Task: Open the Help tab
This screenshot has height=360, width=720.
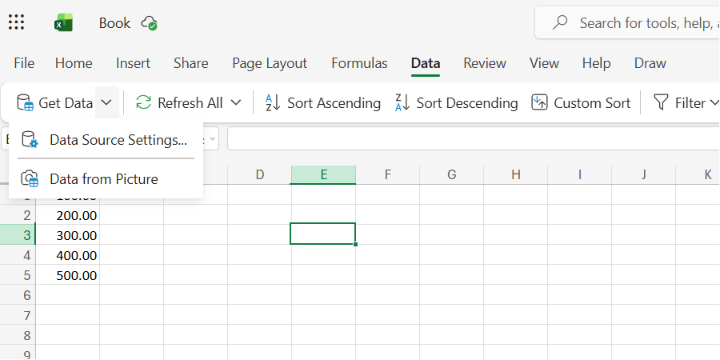Action: coord(596,63)
